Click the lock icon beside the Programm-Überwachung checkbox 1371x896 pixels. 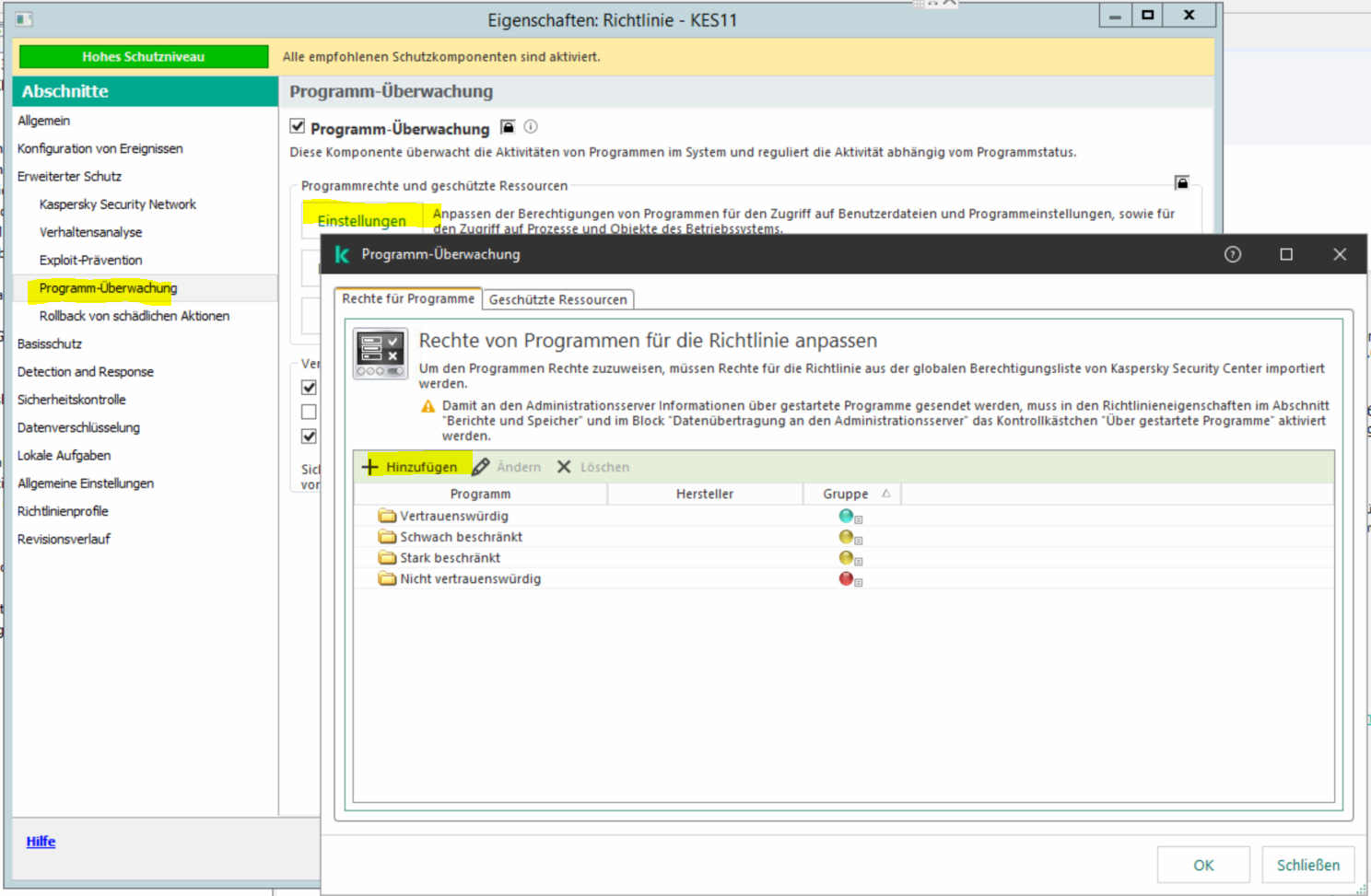pos(508,127)
